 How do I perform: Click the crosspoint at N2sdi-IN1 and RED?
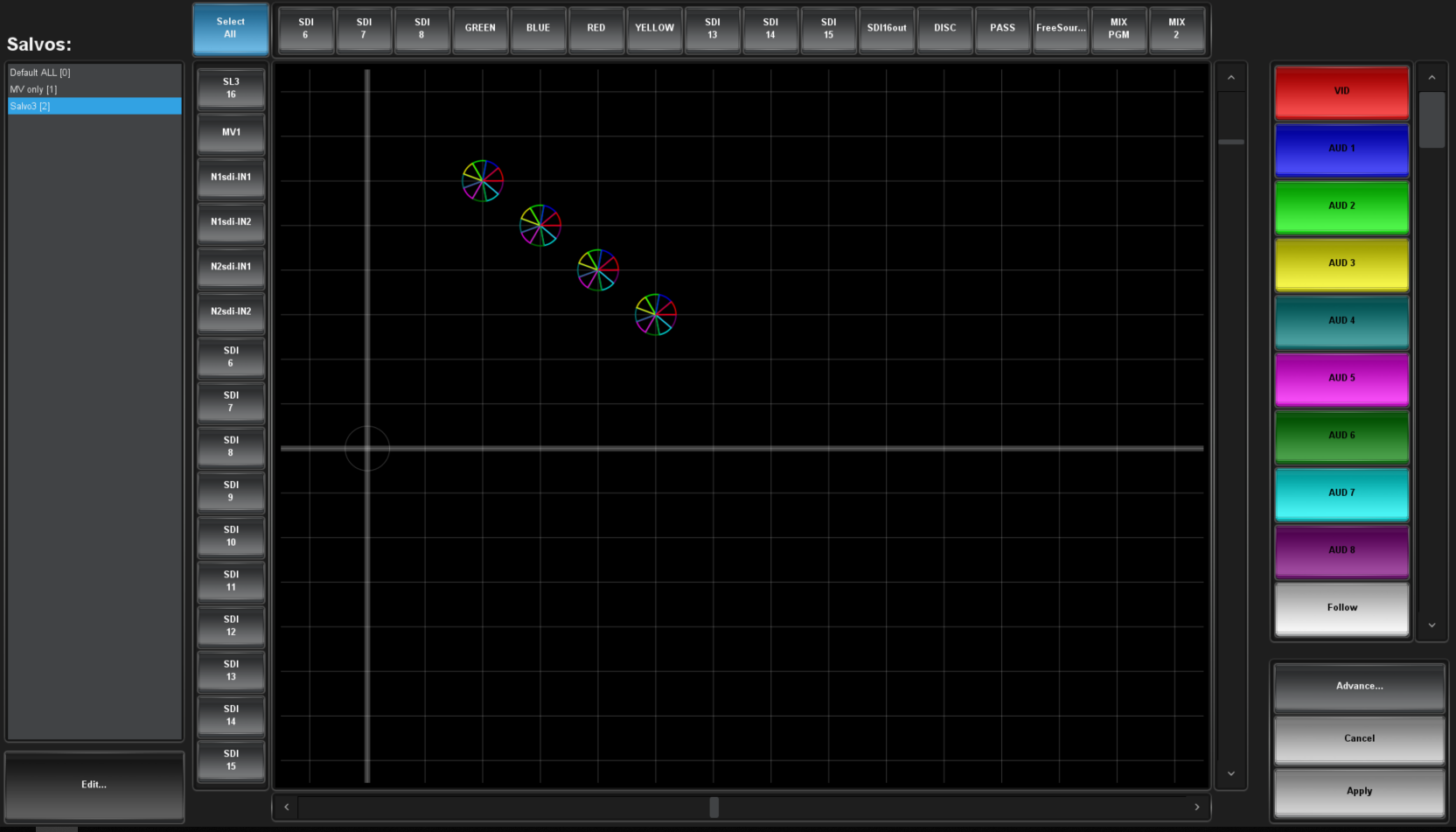click(x=598, y=269)
